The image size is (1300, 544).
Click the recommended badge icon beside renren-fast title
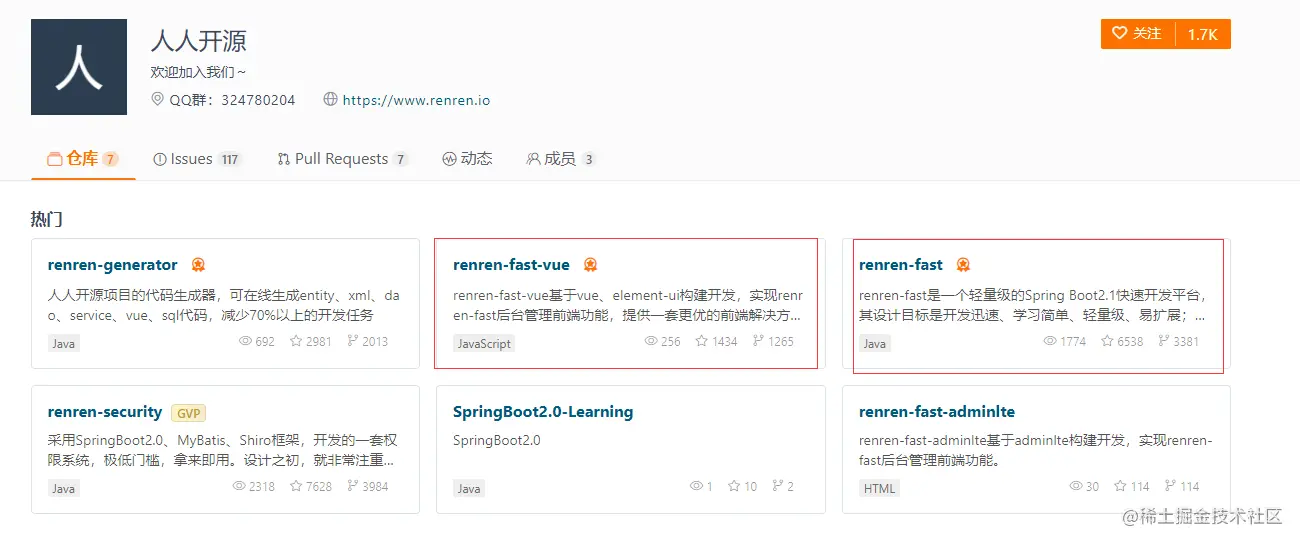click(x=963, y=265)
